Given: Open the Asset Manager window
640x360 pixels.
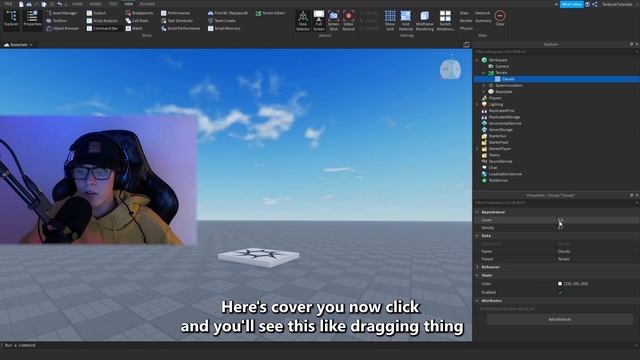Looking at the screenshot, I should (61, 13).
